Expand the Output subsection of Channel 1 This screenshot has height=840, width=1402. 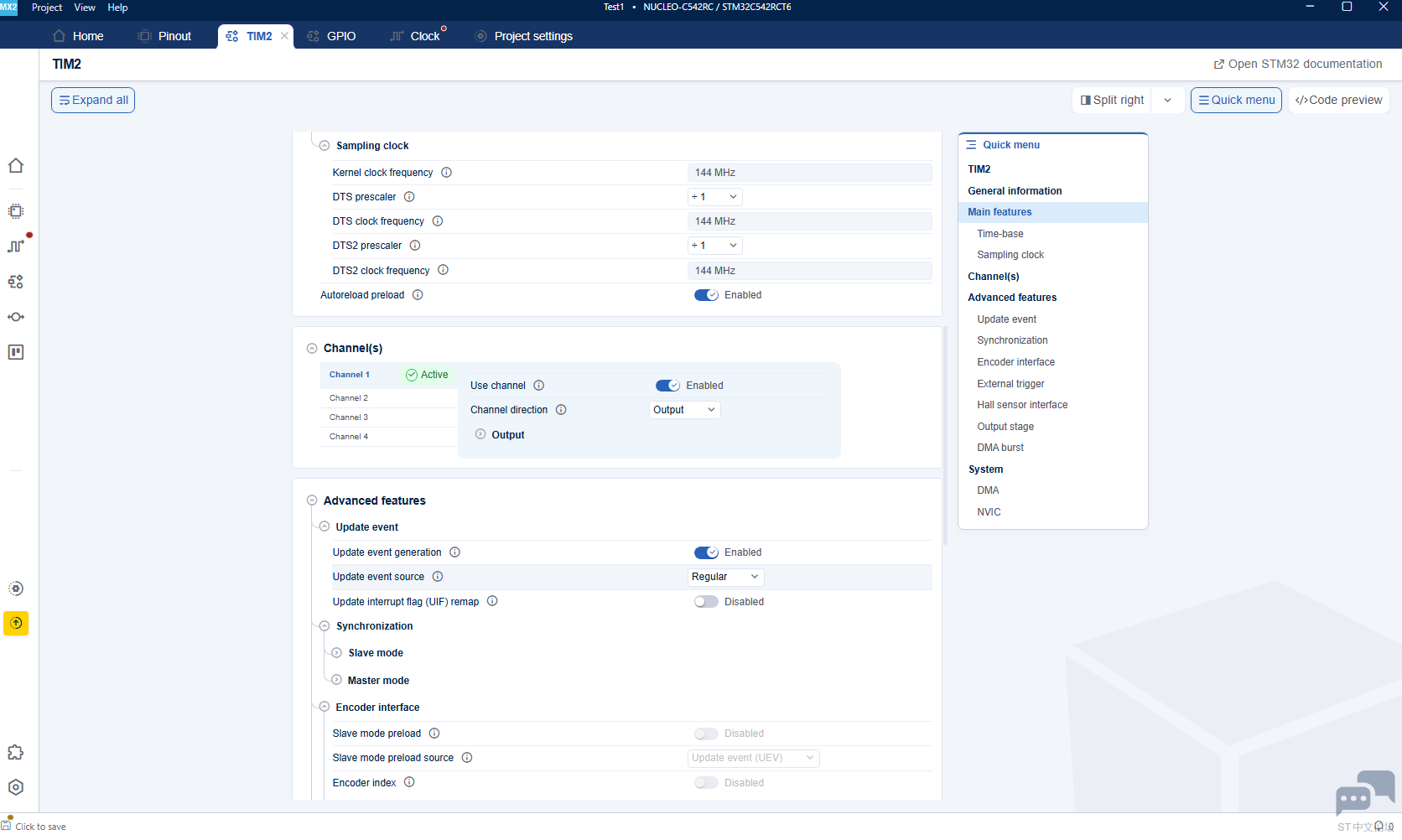(480, 434)
